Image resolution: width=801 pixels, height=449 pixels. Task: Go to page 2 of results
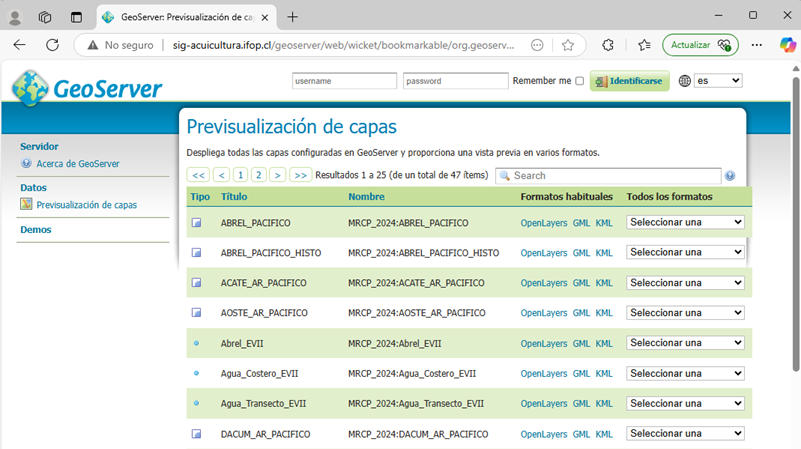258,175
